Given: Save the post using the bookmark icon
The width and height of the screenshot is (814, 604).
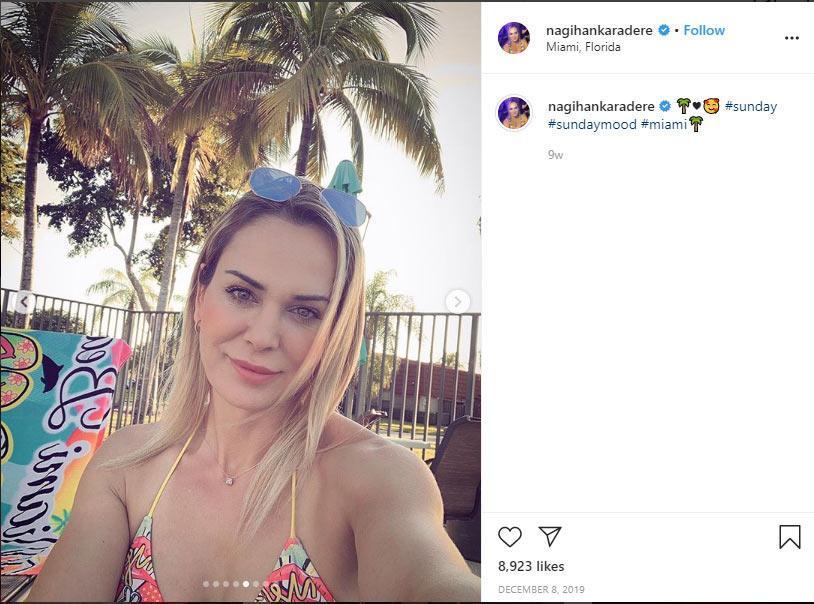Looking at the screenshot, I should coord(792,537).
